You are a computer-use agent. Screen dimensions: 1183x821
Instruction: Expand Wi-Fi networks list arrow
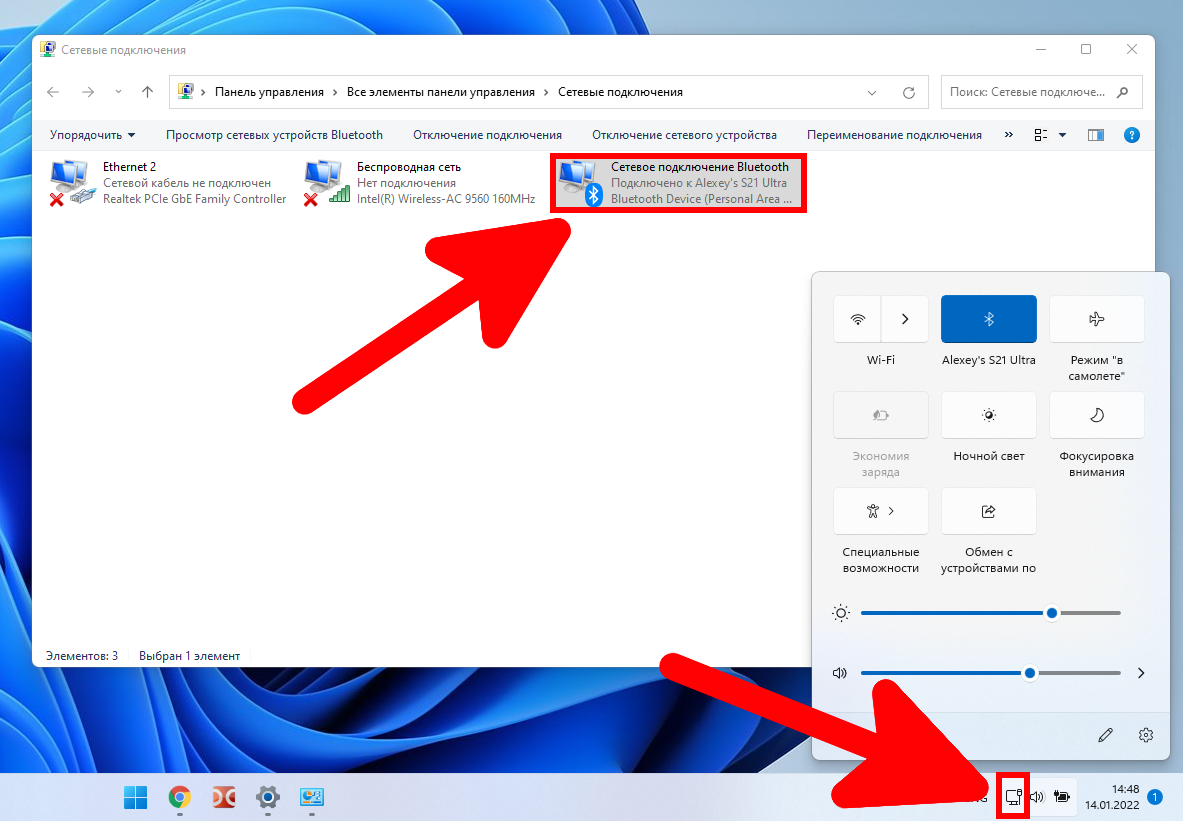click(x=905, y=319)
